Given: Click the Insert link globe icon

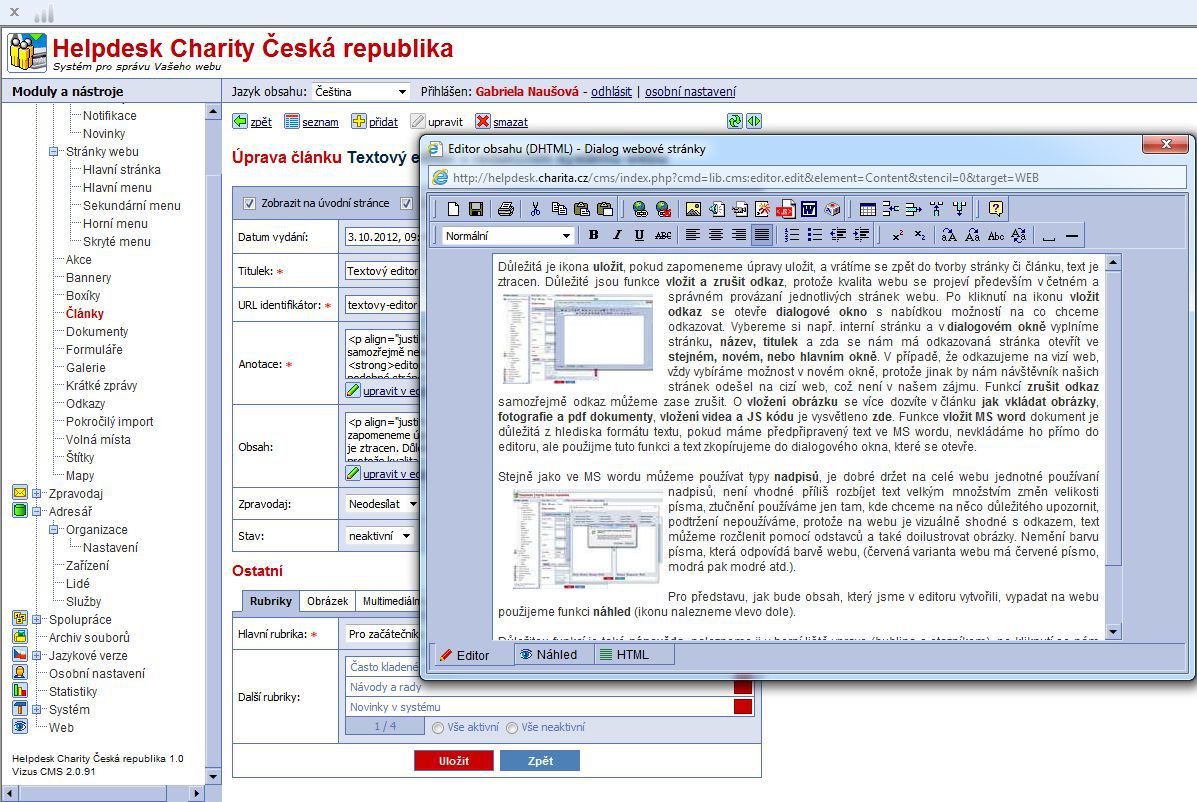Looking at the screenshot, I should pos(640,208).
